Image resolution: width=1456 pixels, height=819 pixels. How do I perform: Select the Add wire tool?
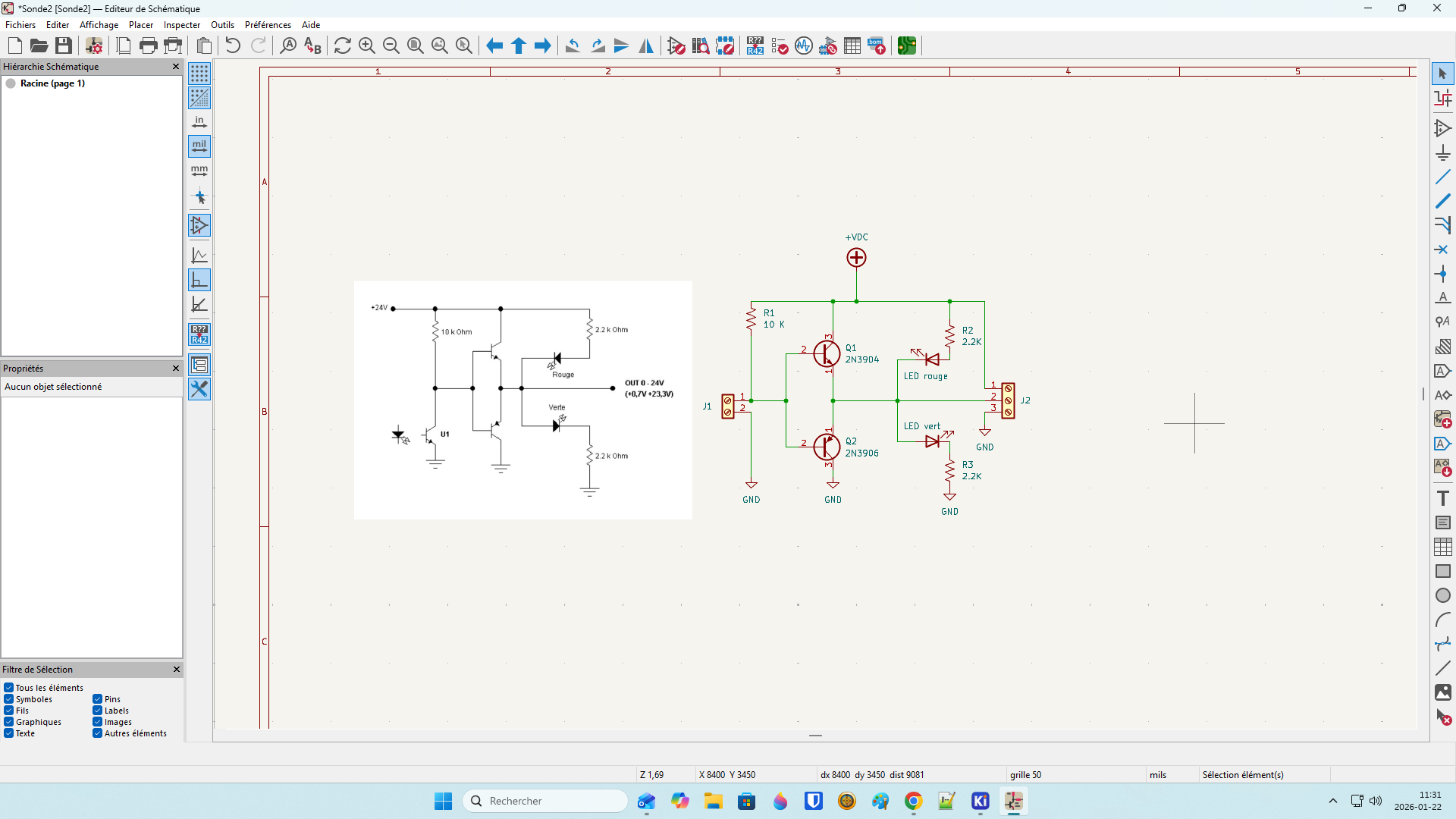point(1442,177)
